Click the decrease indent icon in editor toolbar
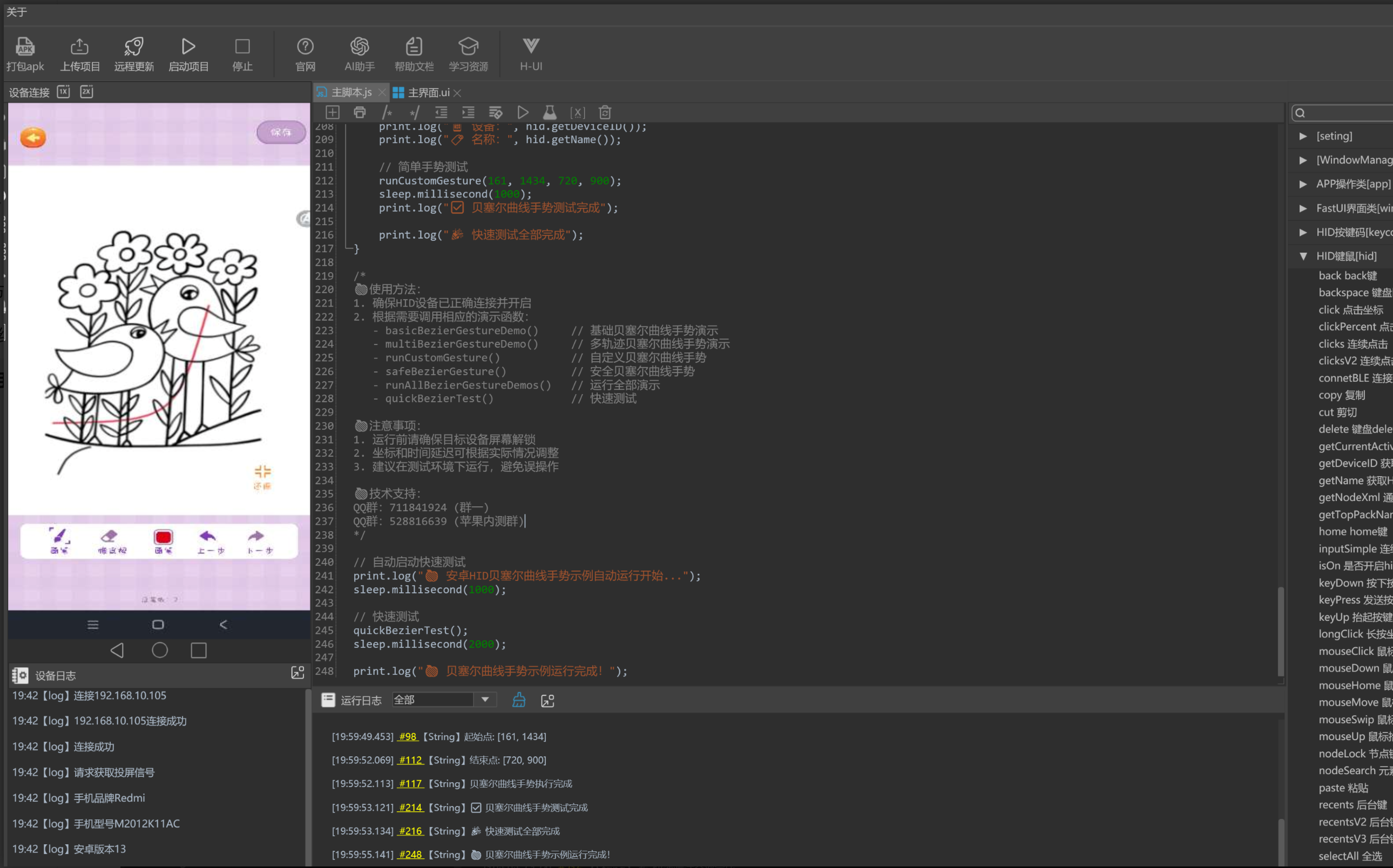Screen dimensions: 1393x868 (441, 112)
